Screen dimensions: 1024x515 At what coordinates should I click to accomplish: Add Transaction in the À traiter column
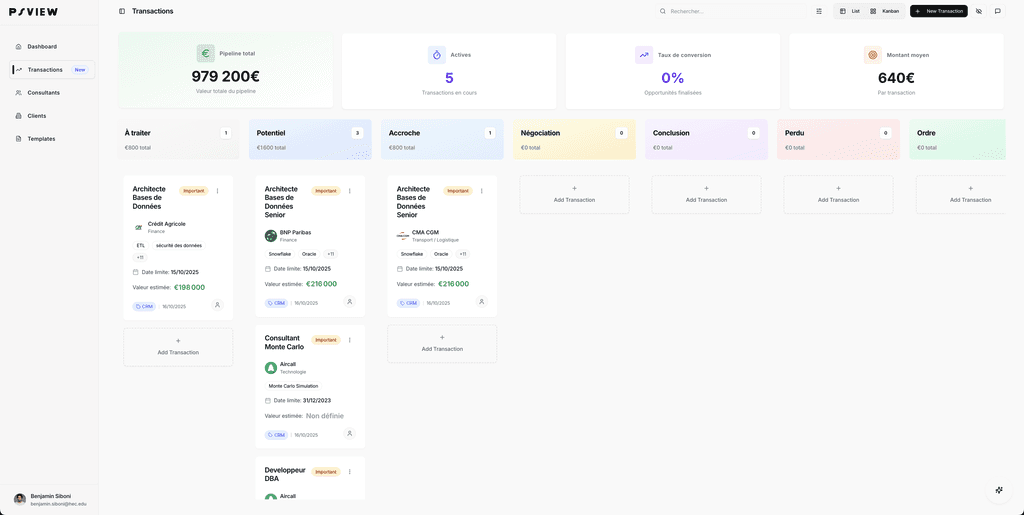coord(178,347)
